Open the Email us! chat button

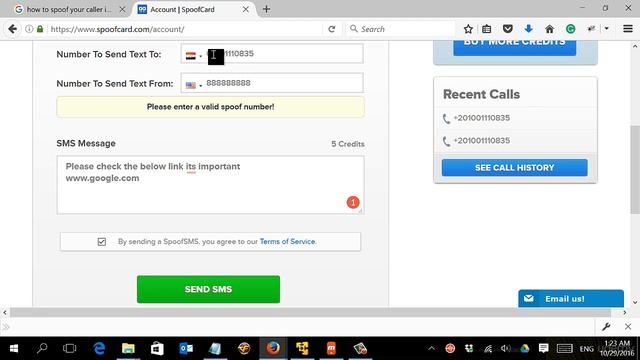(x=571, y=298)
